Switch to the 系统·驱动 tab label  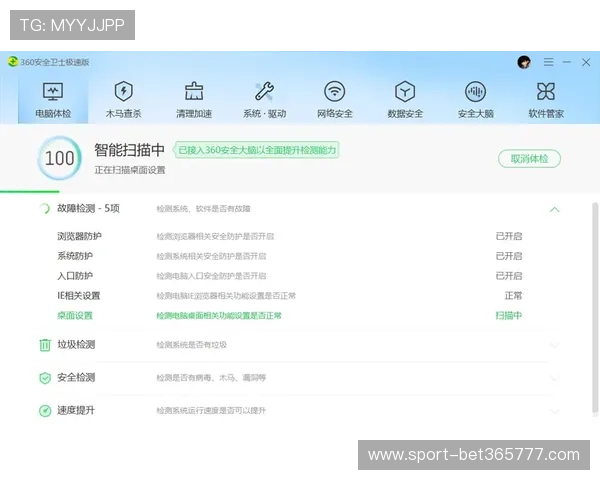(264, 114)
